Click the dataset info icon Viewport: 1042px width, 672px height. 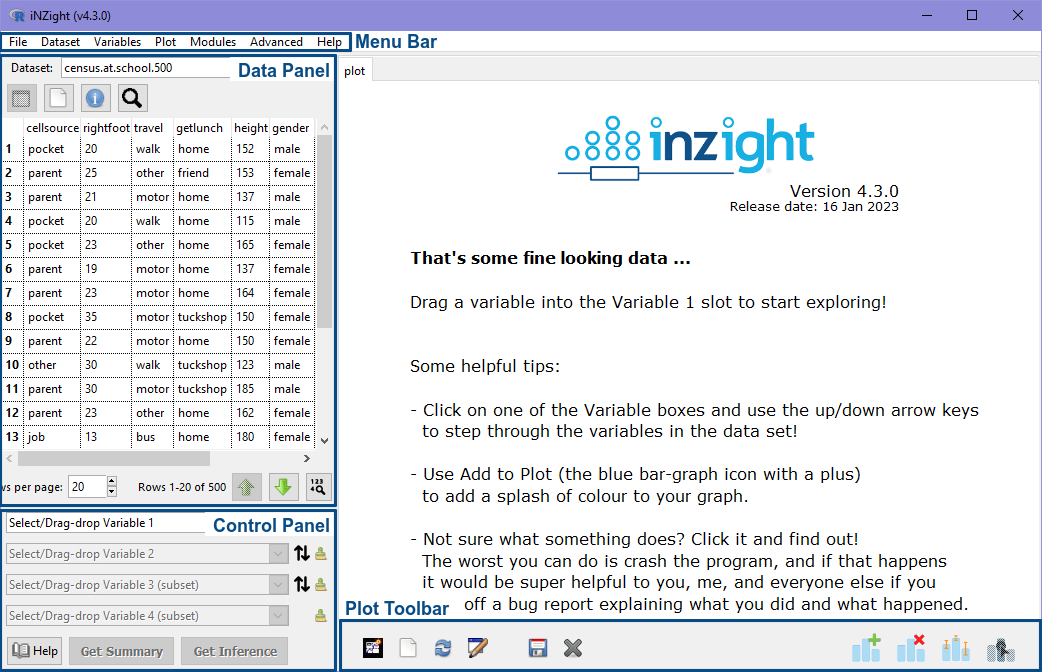[94, 98]
